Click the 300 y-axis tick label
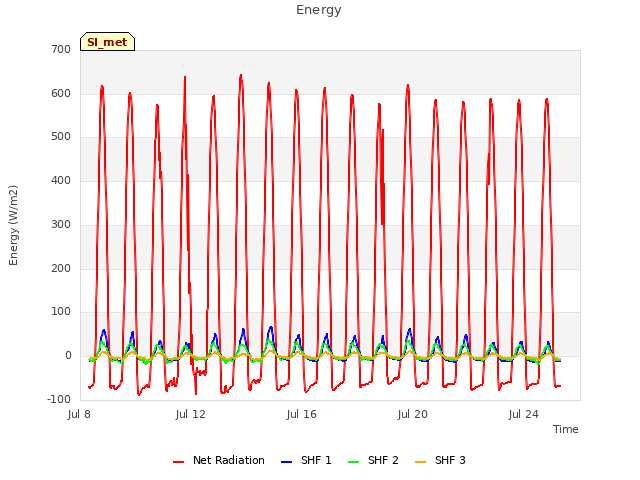The width and height of the screenshot is (640, 480). tap(61, 224)
